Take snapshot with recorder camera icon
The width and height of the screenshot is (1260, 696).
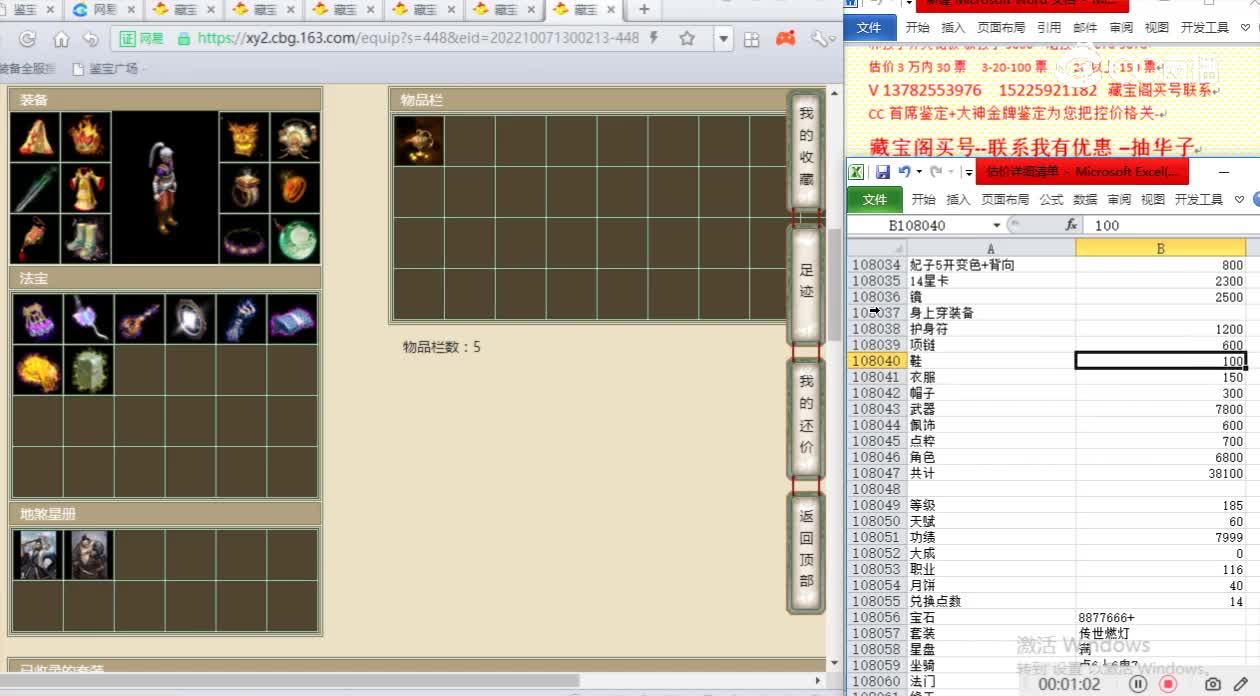point(1213,684)
